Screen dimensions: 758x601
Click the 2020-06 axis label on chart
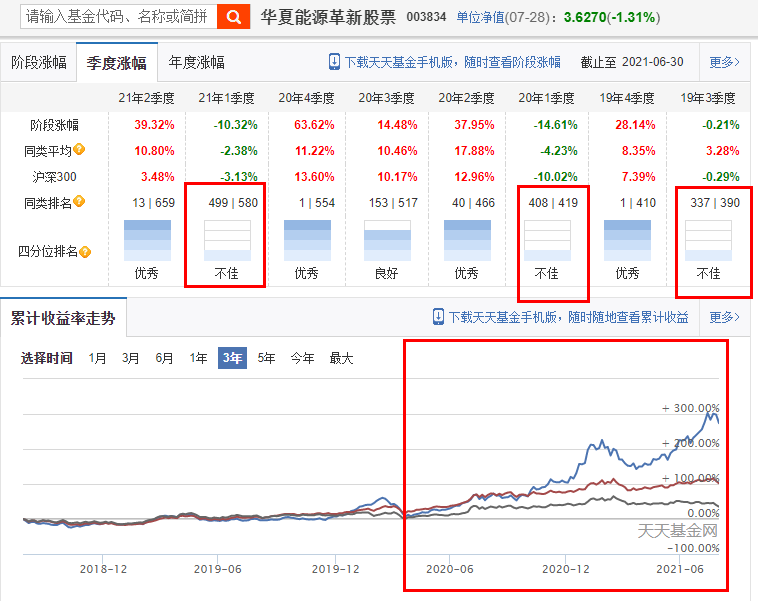(x=450, y=569)
